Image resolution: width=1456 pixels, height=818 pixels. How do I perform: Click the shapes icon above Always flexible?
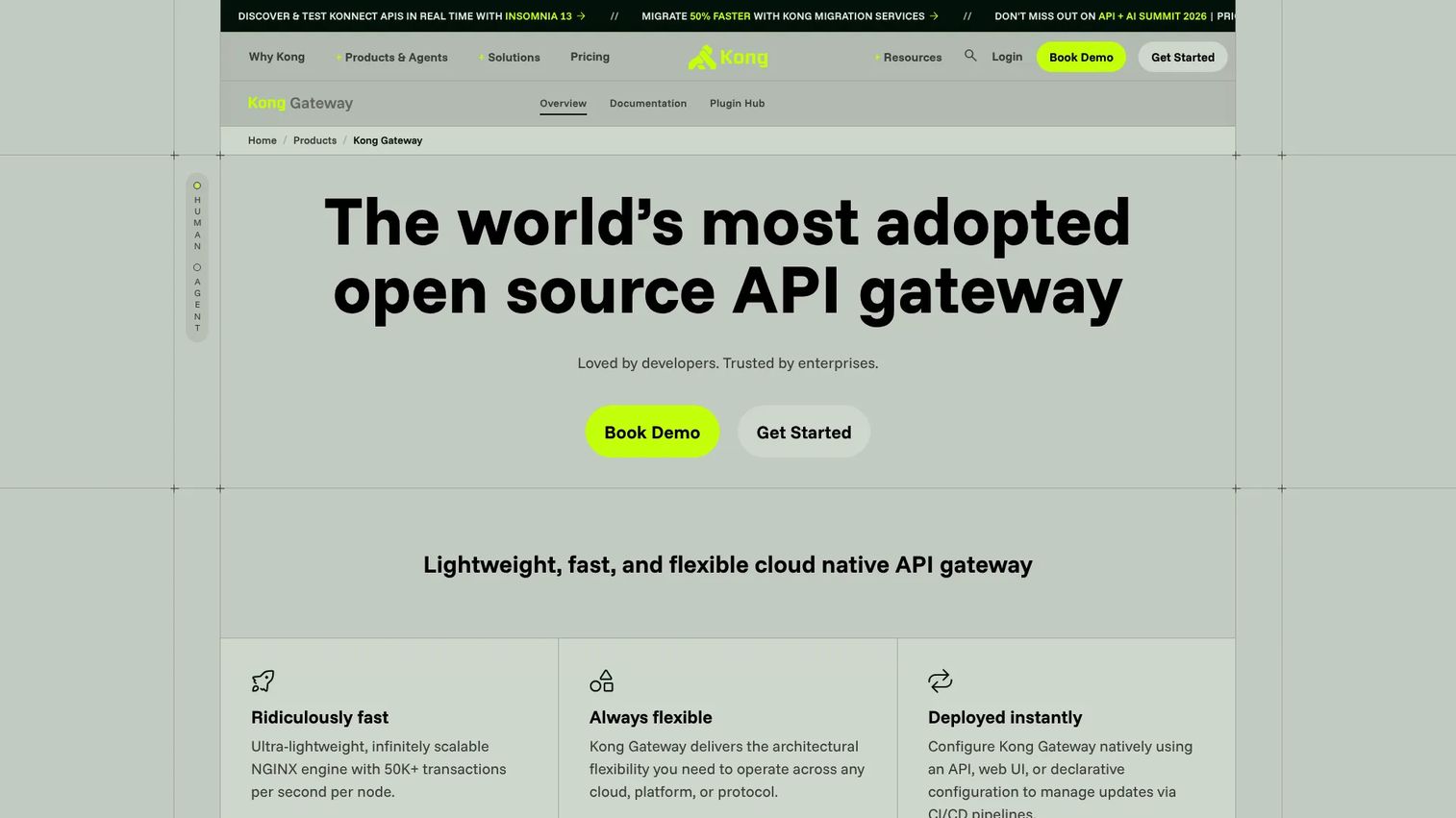click(601, 681)
